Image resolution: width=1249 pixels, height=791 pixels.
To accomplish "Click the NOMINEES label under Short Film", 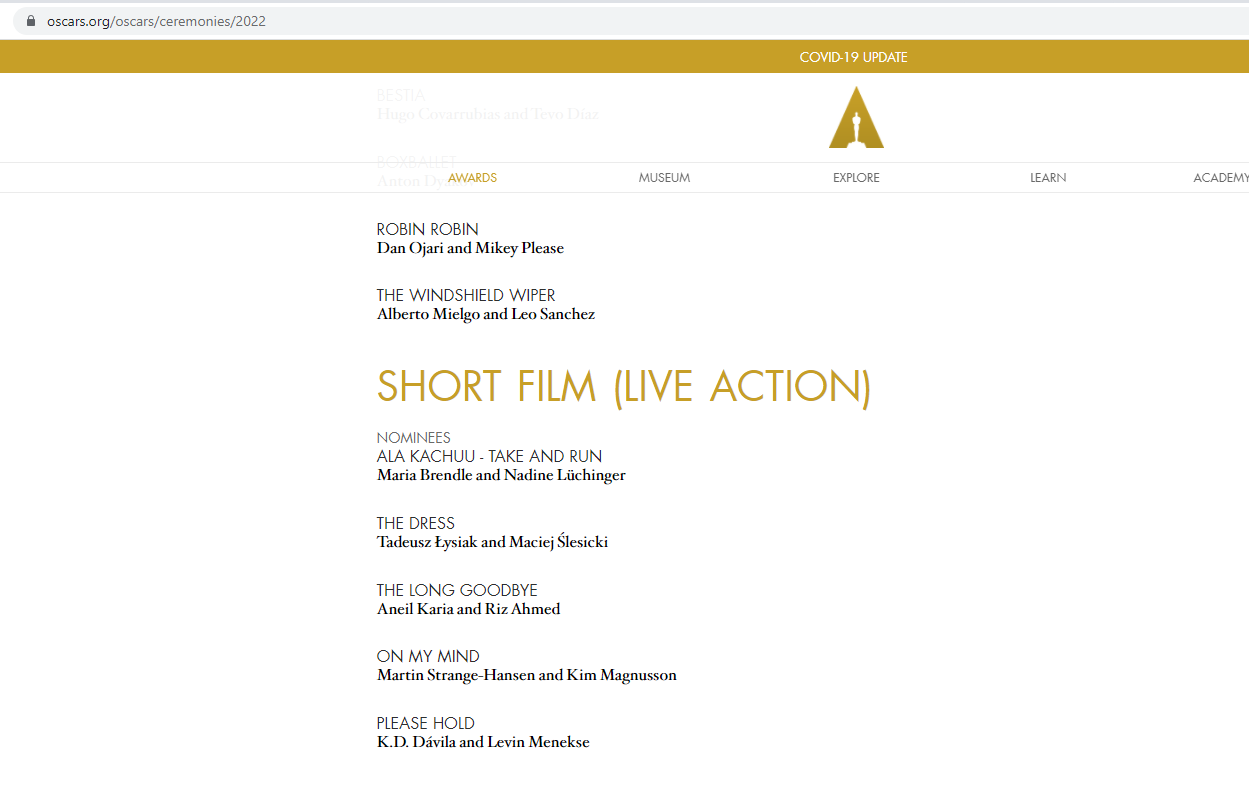I will (x=413, y=438).
